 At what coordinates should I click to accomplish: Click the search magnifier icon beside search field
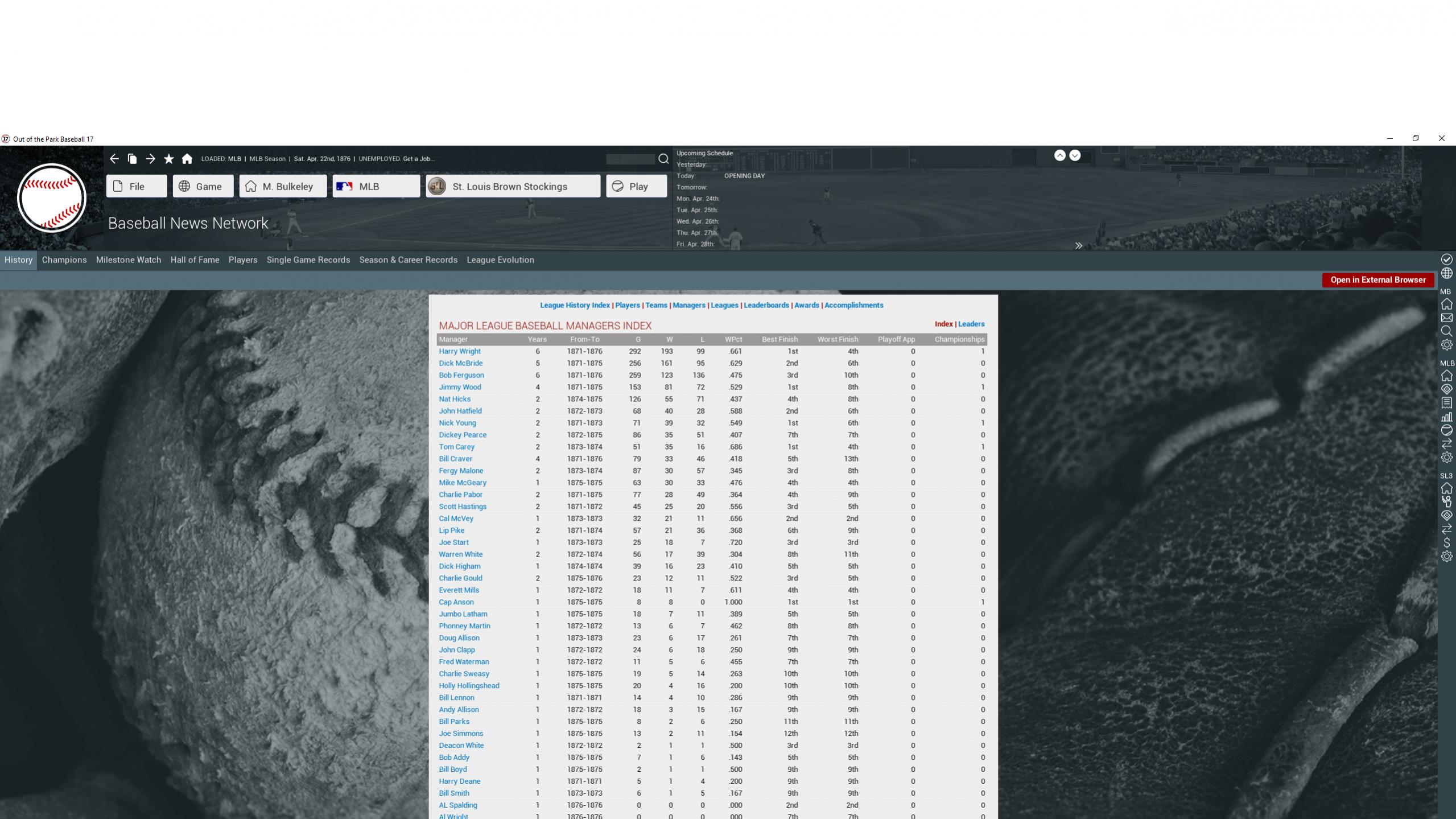tap(663, 159)
